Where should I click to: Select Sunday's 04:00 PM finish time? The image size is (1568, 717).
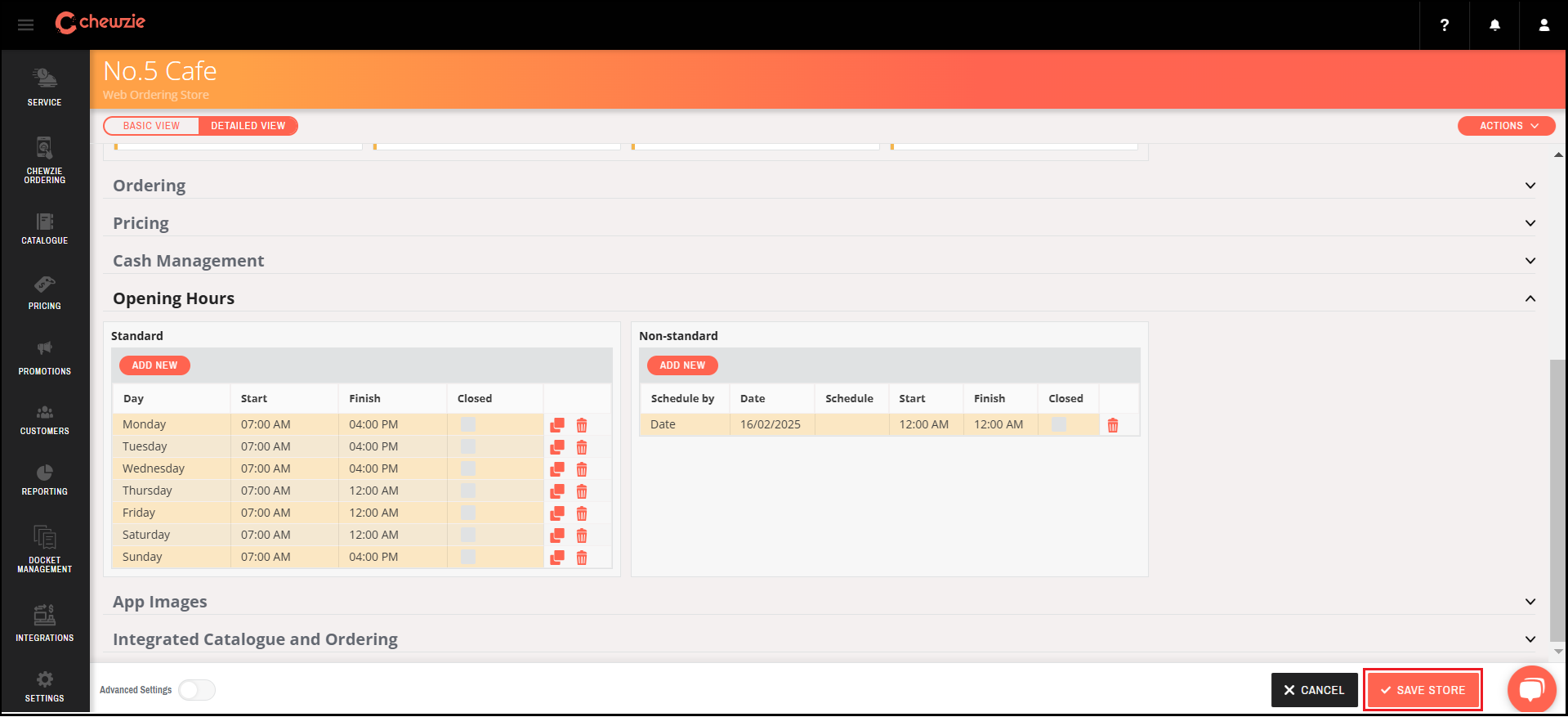pos(392,557)
